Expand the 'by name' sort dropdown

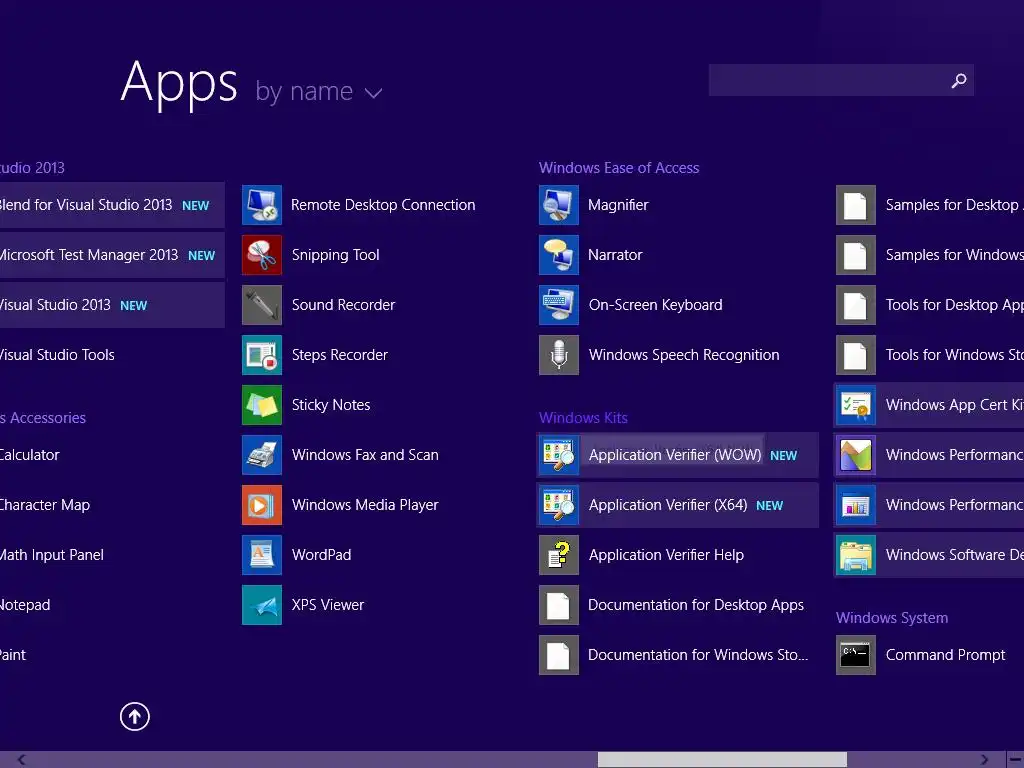tap(319, 91)
